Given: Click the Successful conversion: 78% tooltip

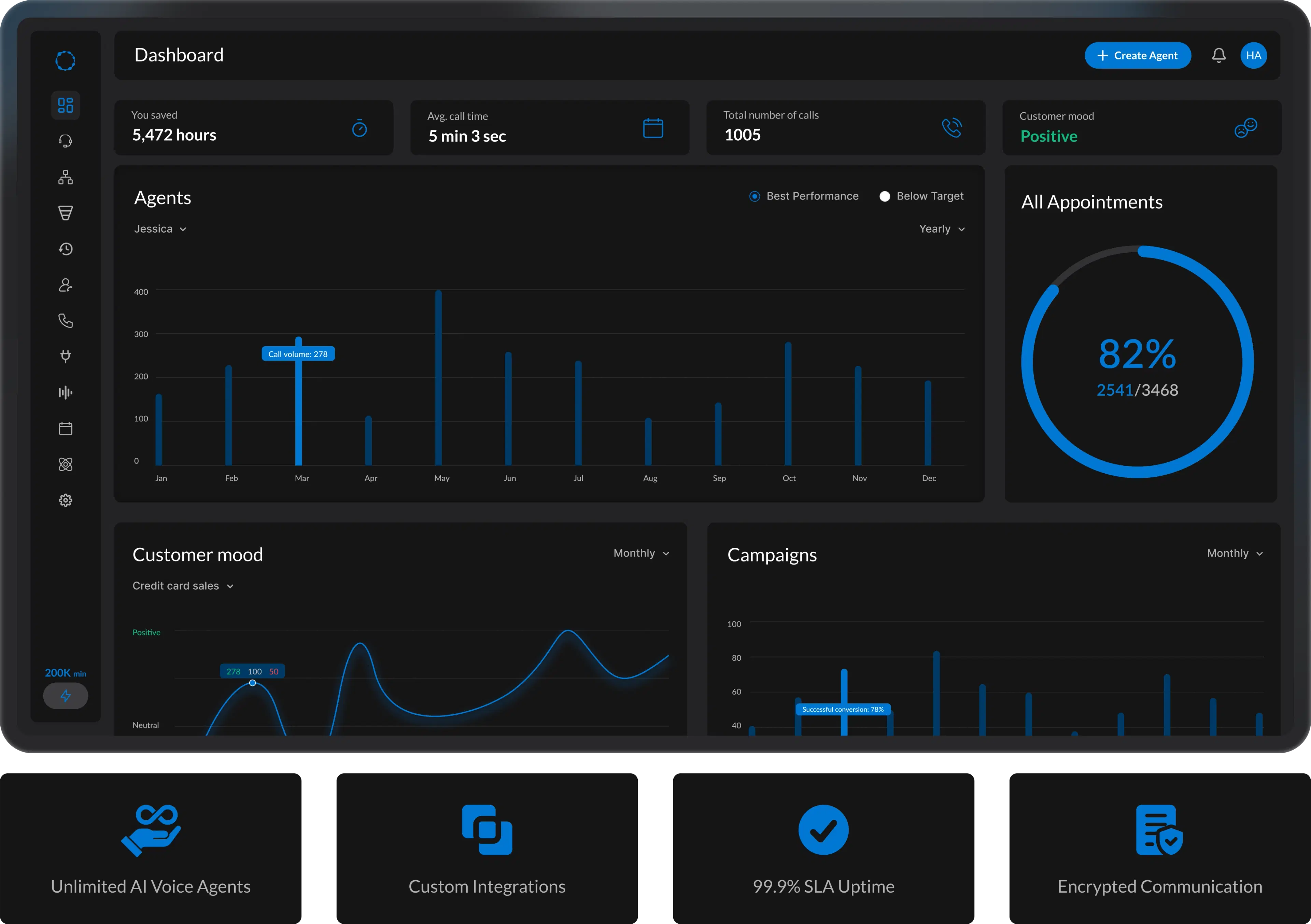Looking at the screenshot, I should (x=843, y=709).
